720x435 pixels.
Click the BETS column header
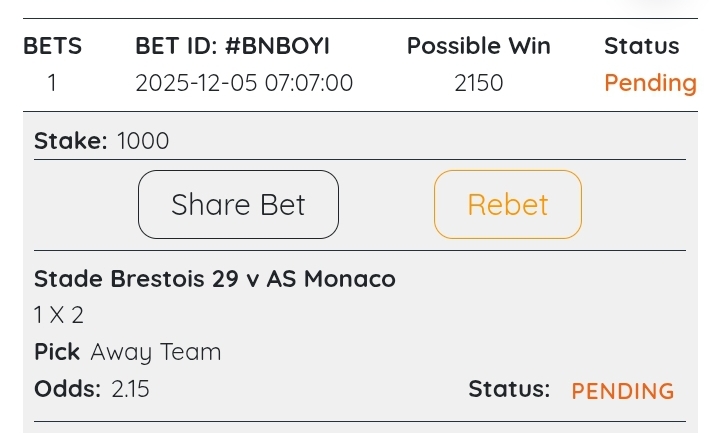point(52,46)
